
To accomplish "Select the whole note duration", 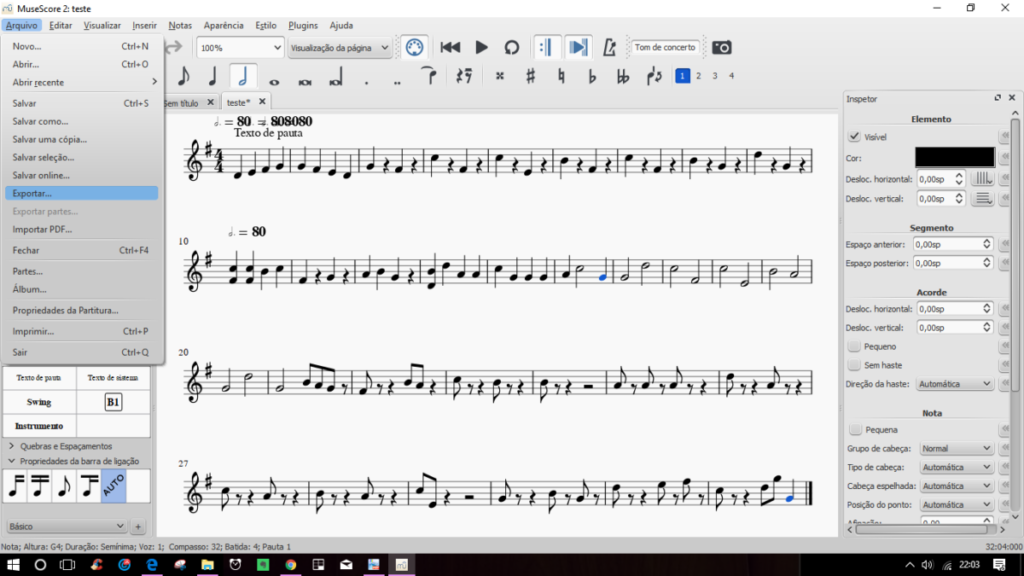I will click(x=274, y=77).
